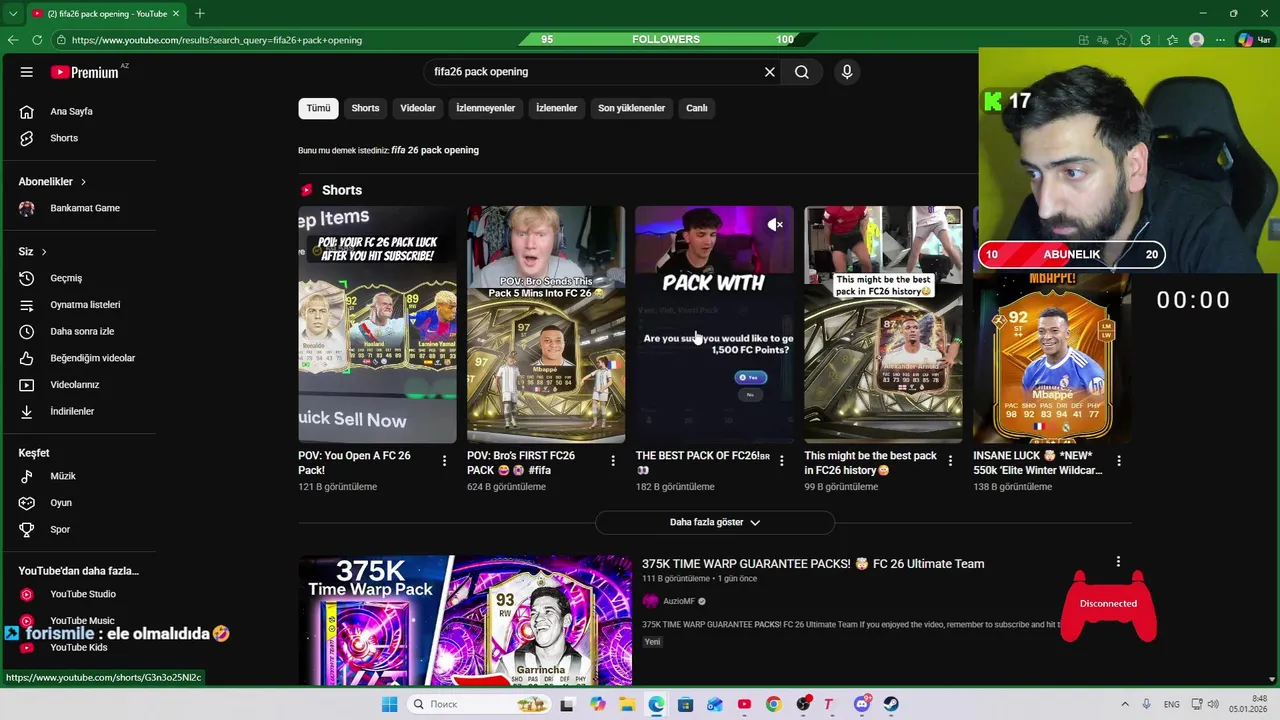Viewport: 1280px width, 720px height.
Task: Open options menu for 'INSANE LUCK' short
Action: pyautogui.click(x=1119, y=461)
